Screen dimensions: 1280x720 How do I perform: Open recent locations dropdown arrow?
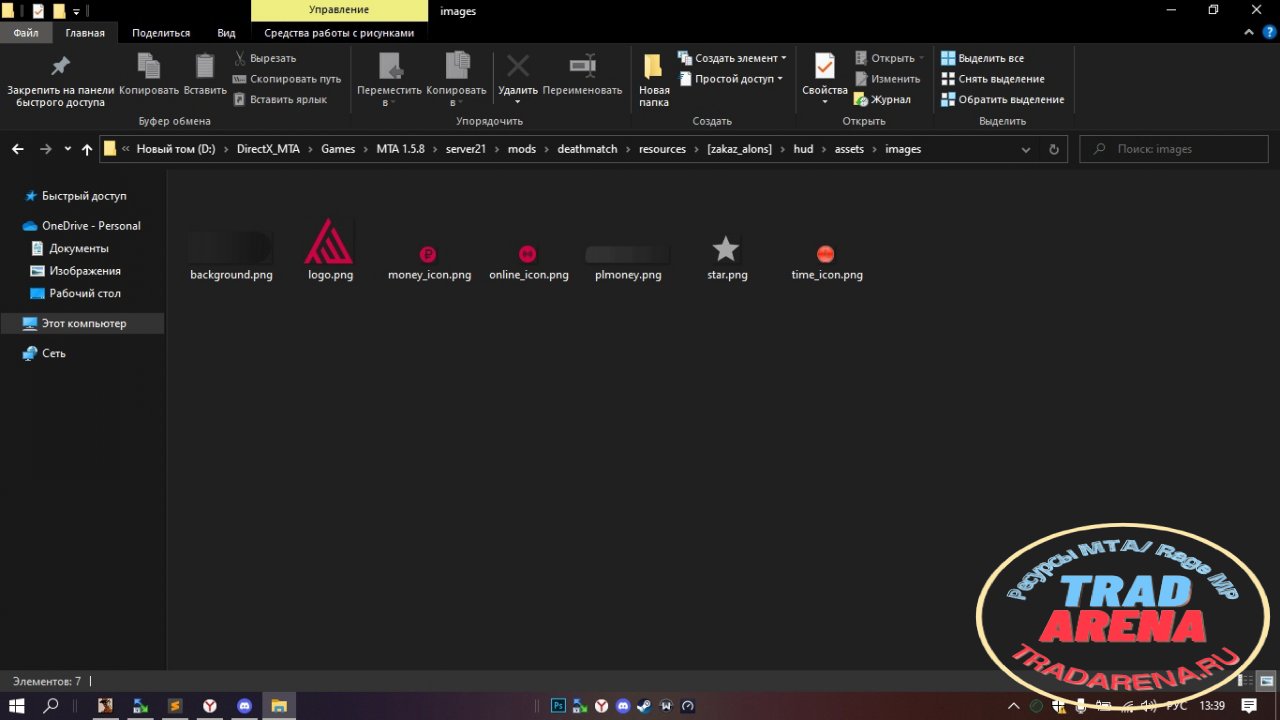[67, 149]
